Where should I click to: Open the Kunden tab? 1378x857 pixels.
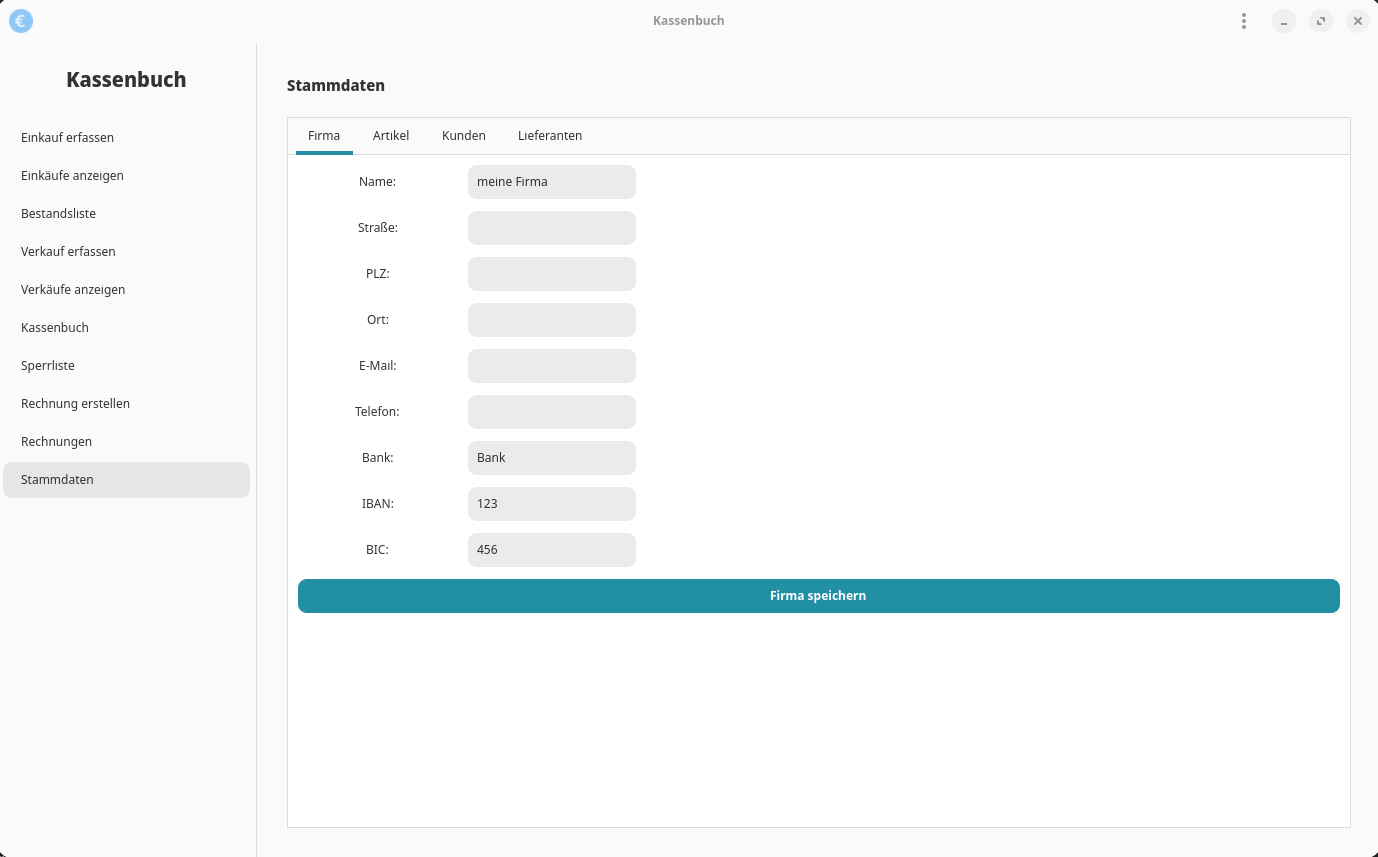click(x=464, y=136)
